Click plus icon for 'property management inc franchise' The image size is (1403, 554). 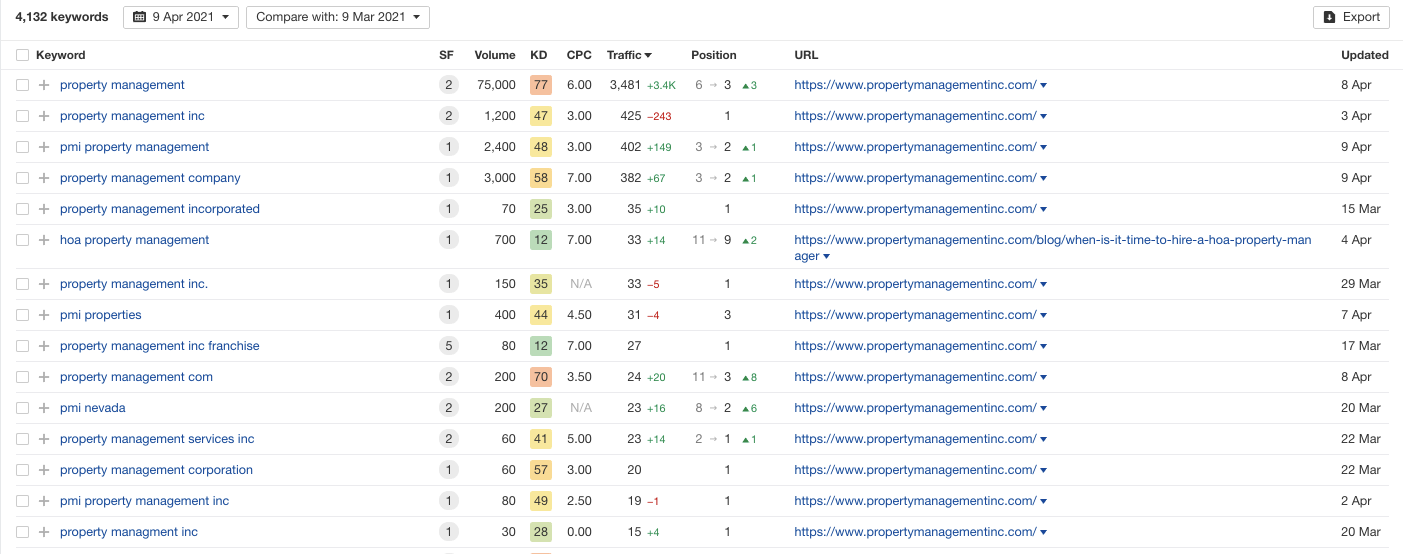click(x=44, y=346)
